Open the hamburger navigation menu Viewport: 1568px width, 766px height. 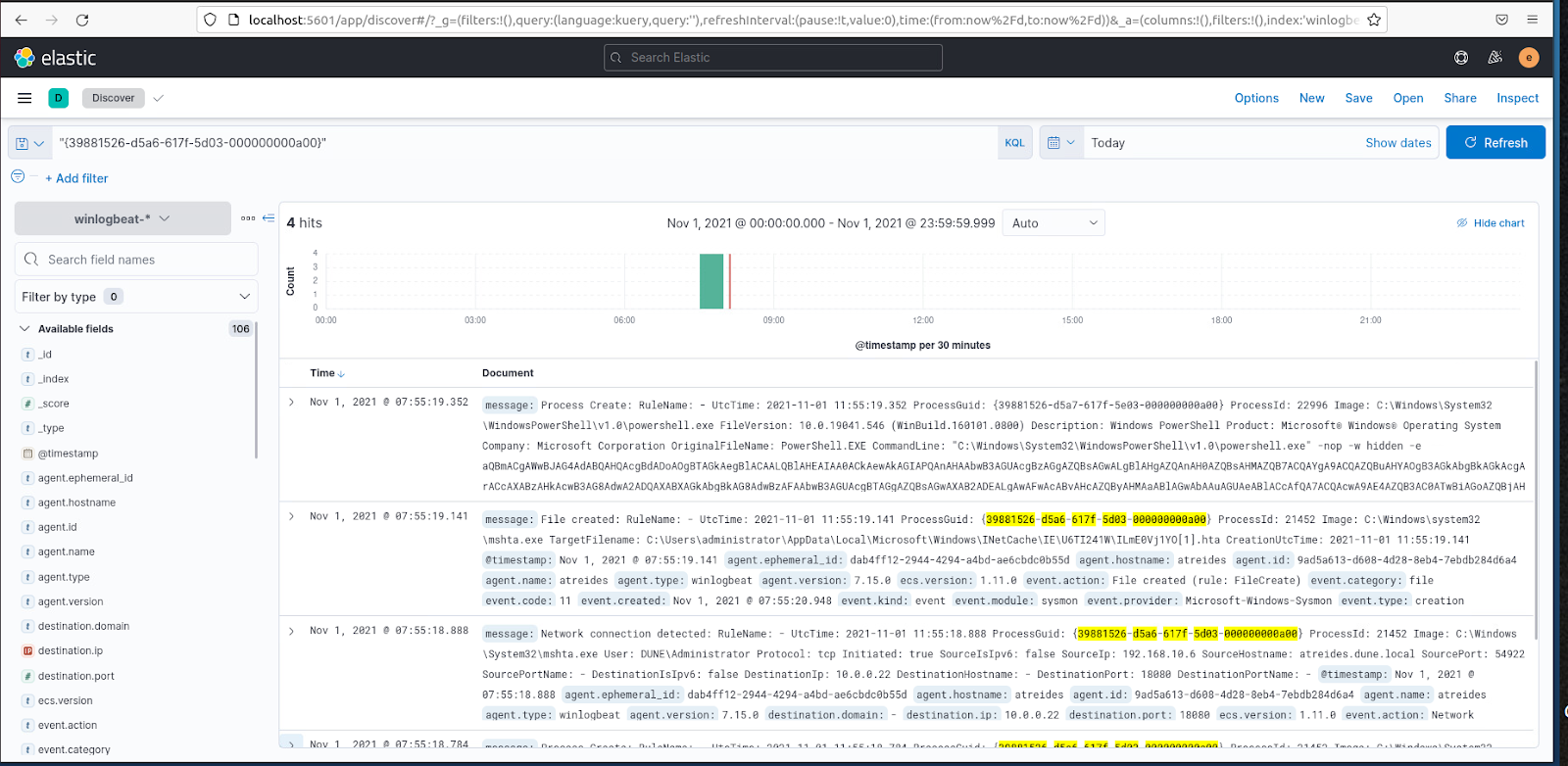coord(24,98)
